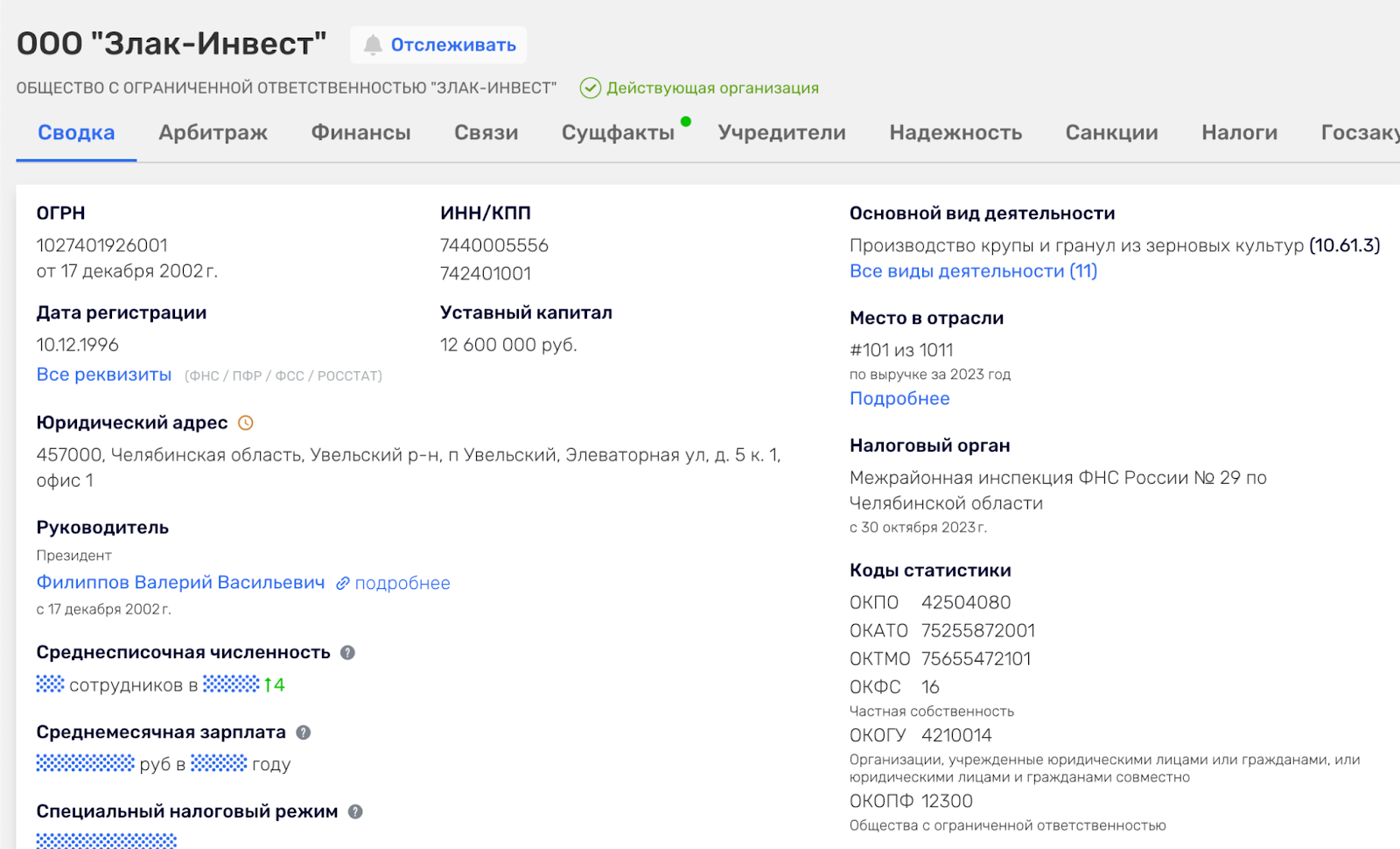
Task: Switch to the Арбитраж tab
Action: tap(213, 132)
